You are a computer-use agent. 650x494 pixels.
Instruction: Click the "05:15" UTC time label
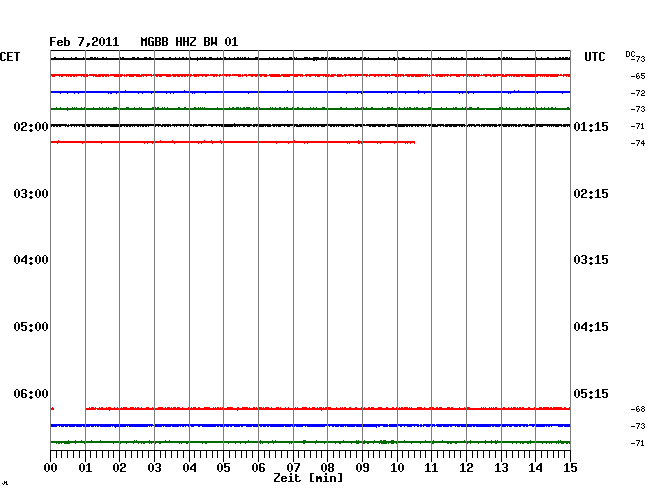(x=591, y=393)
